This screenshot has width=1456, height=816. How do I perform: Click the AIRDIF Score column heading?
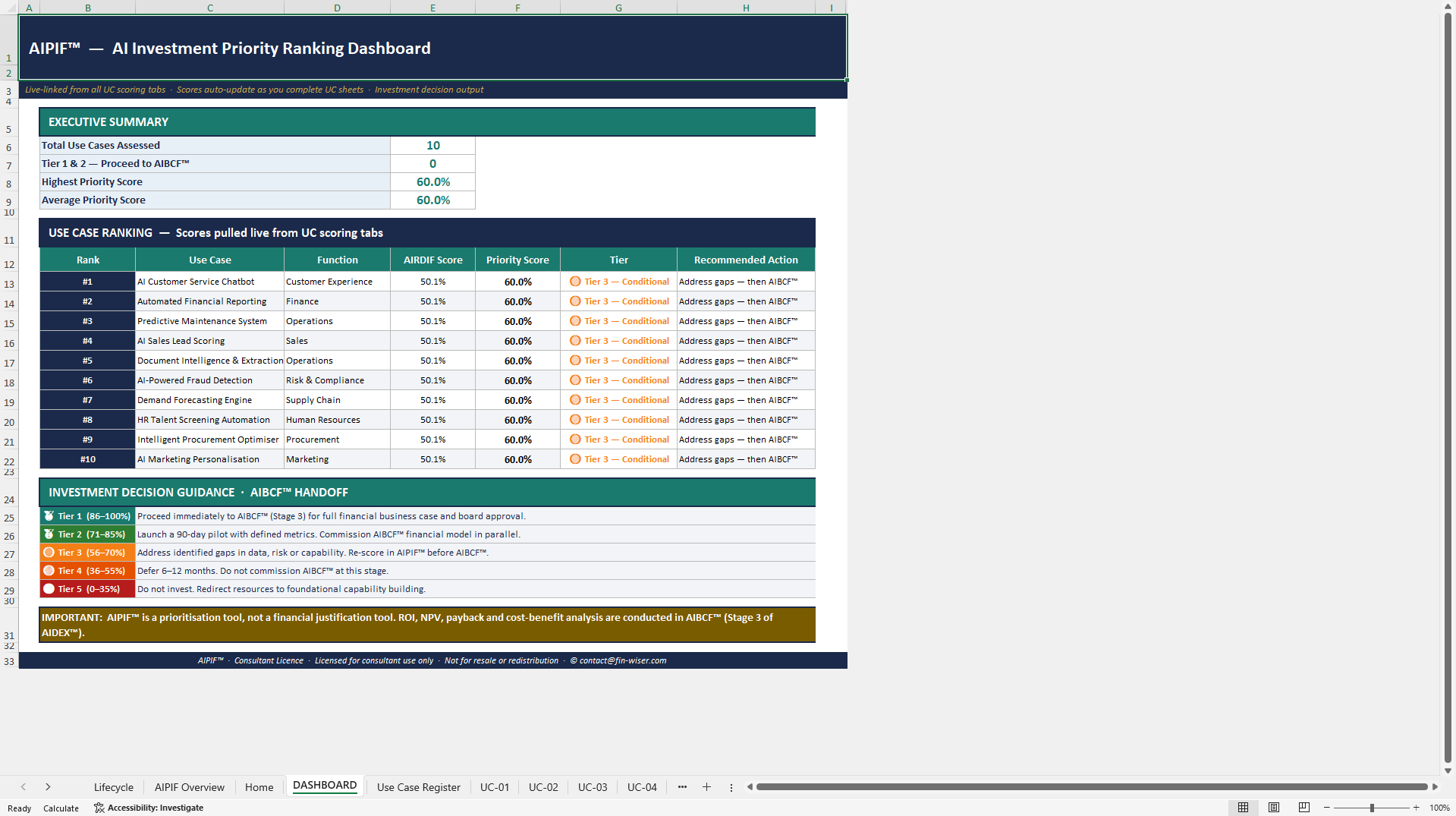432,260
